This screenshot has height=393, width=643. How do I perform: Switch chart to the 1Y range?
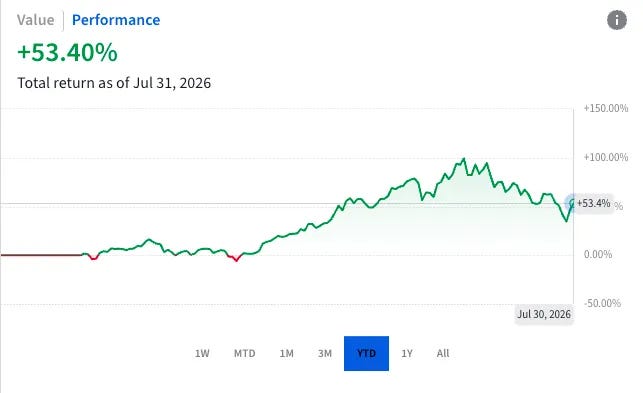click(x=407, y=353)
